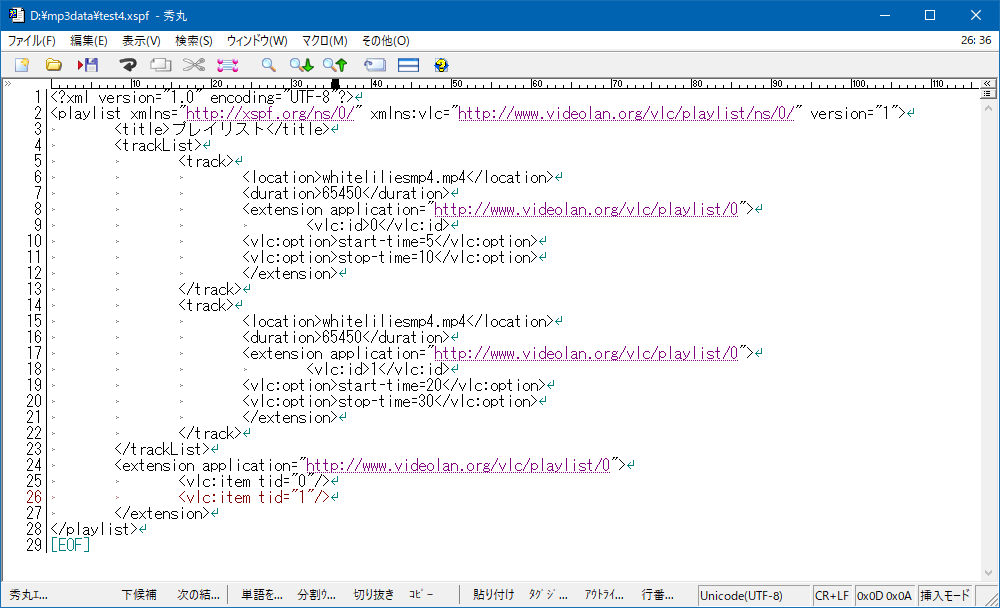1000x608 pixels.
Task: Open the xspf.org/ns/0/ link on line 2
Action: [270, 114]
